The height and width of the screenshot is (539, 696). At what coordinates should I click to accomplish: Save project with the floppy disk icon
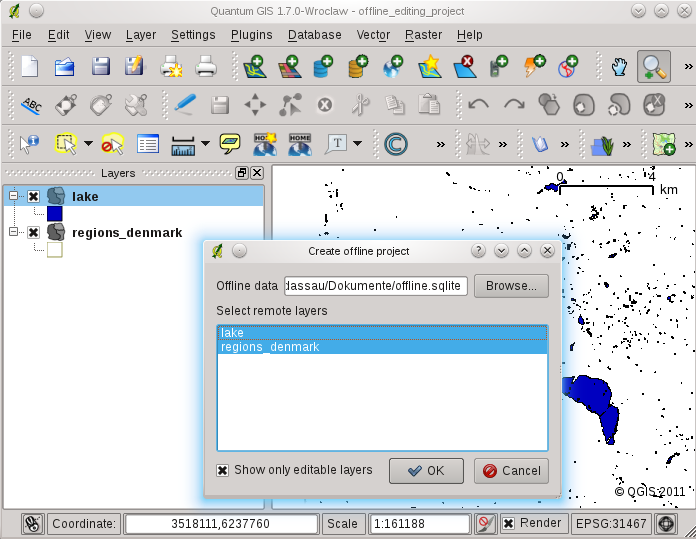tap(100, 67)
